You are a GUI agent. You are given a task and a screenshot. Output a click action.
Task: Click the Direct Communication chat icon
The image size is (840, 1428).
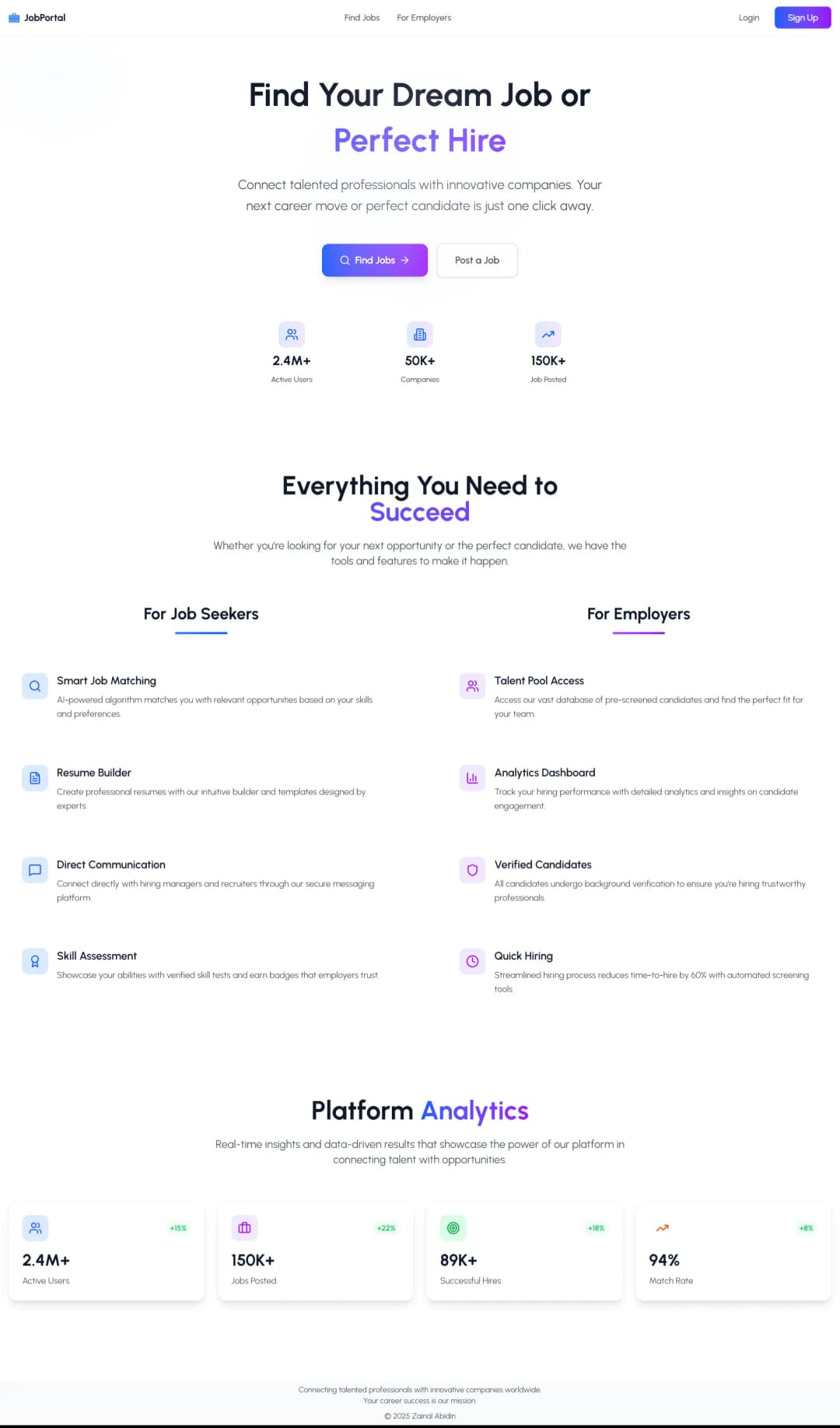[x=35, y=870]
